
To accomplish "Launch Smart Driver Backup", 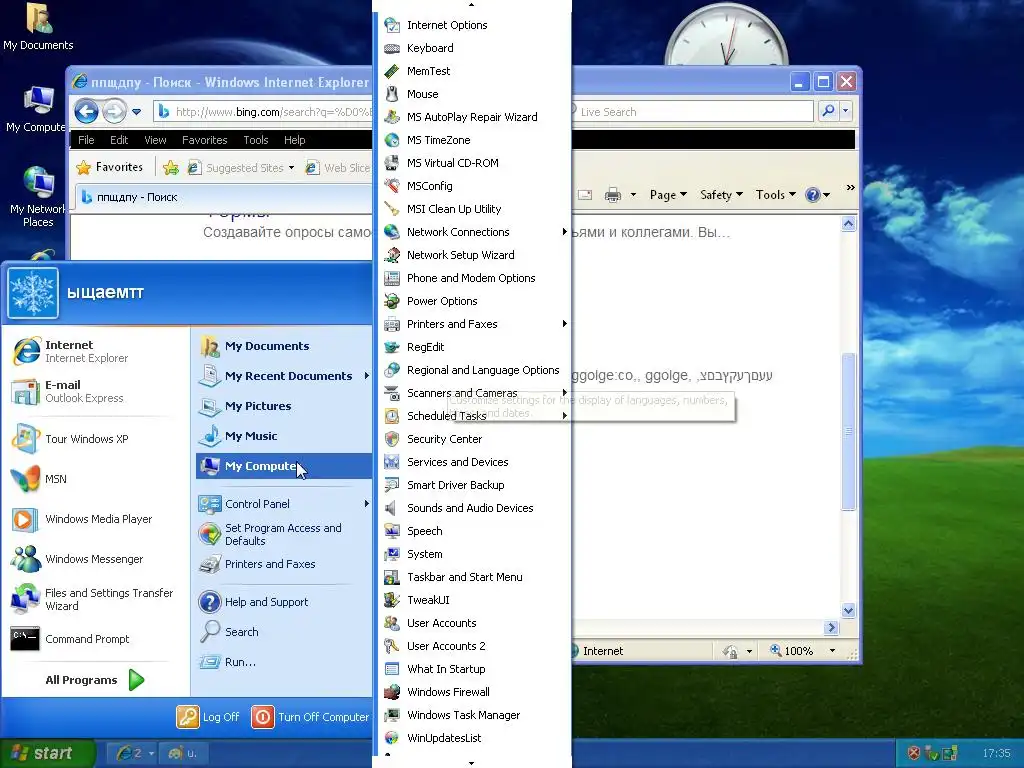I will tap(472, 485).
